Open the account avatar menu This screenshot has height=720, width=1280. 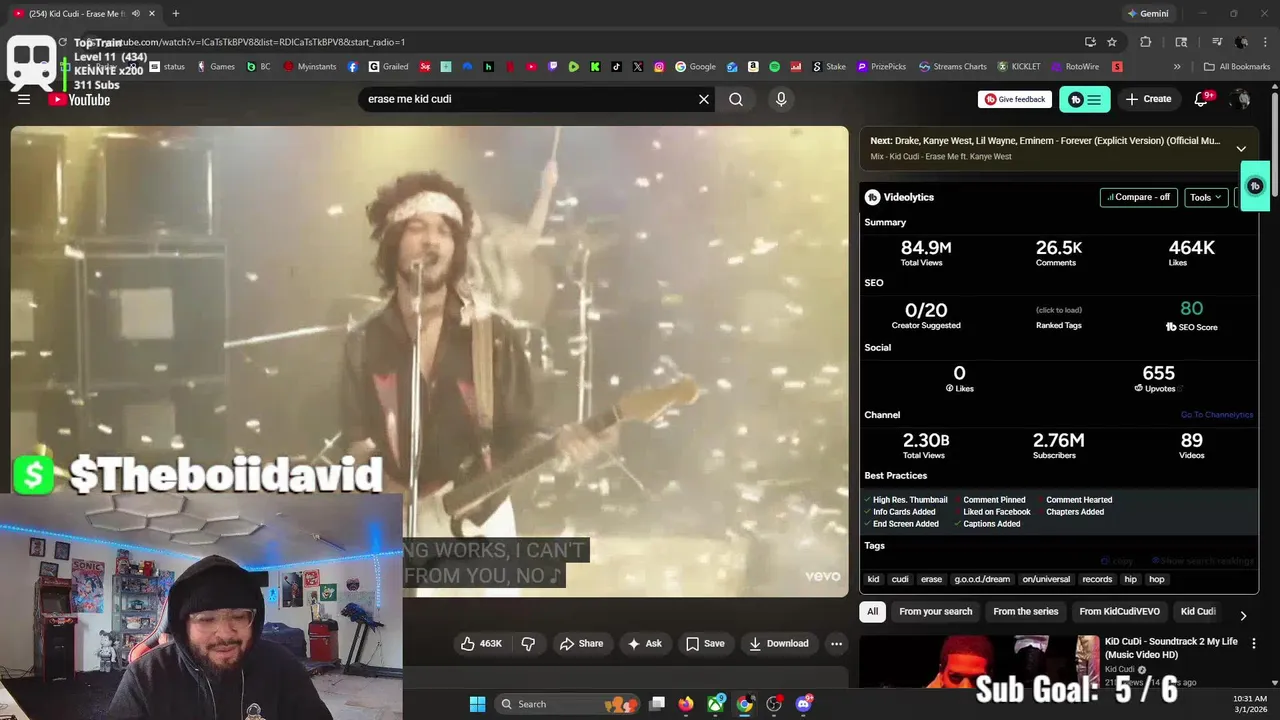click(1241, 99)
